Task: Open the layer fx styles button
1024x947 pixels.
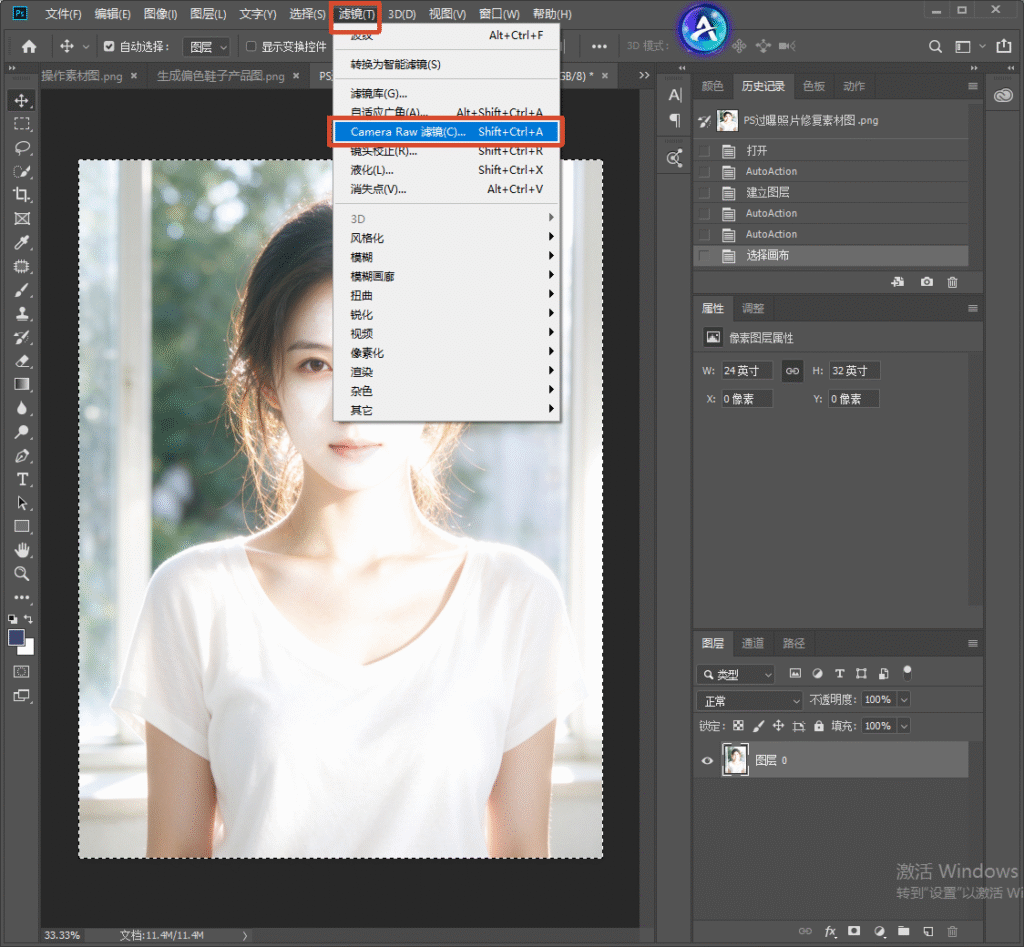Action: pyautogui.click(x=830, y=931)
